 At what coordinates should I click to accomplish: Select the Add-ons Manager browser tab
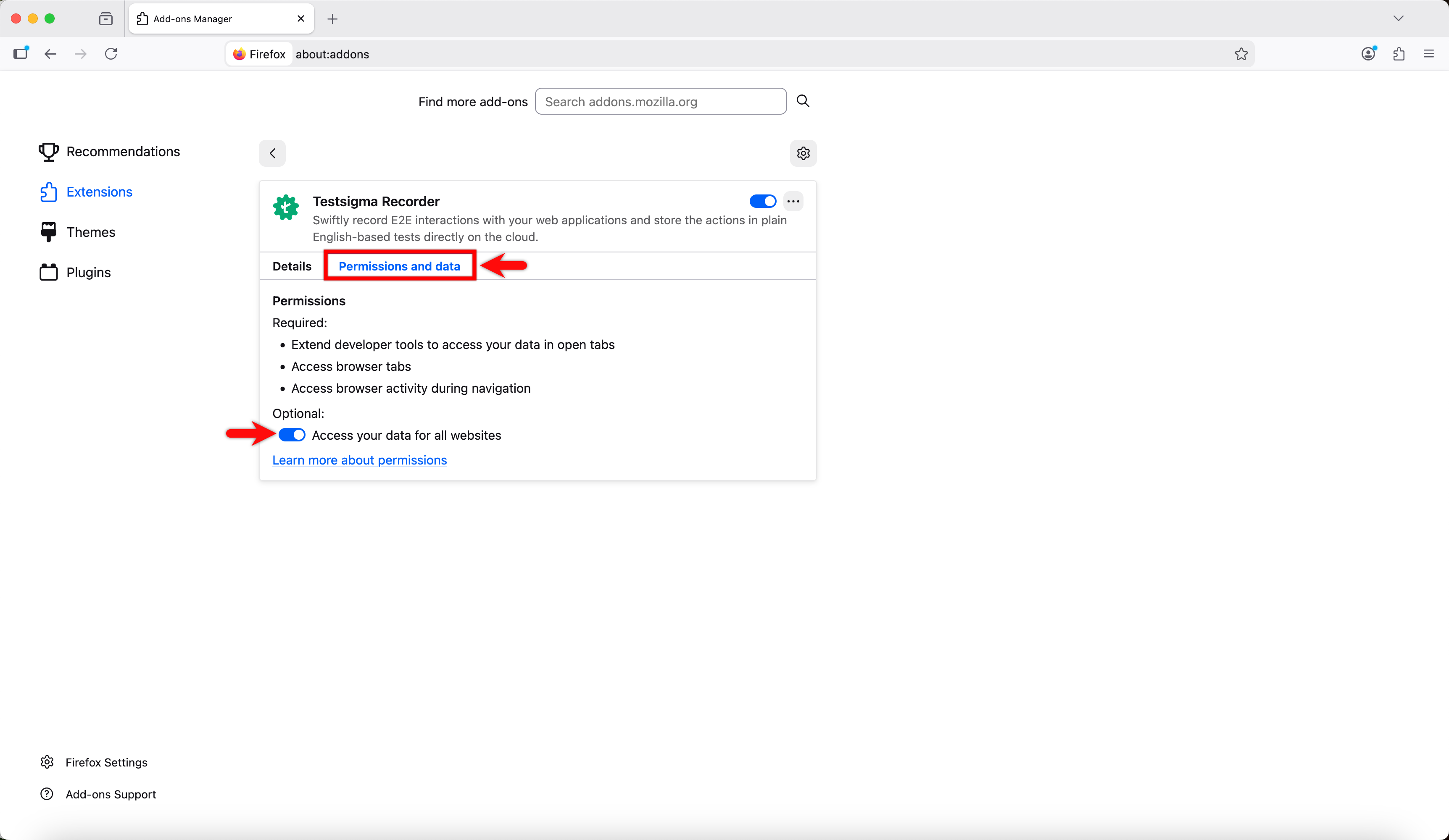click(221, 19)
